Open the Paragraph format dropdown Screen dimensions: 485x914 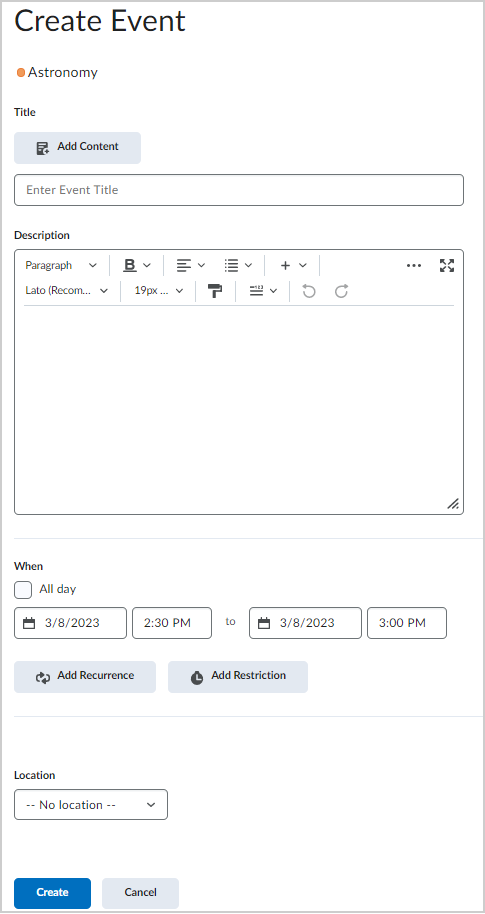pos(61,265)
